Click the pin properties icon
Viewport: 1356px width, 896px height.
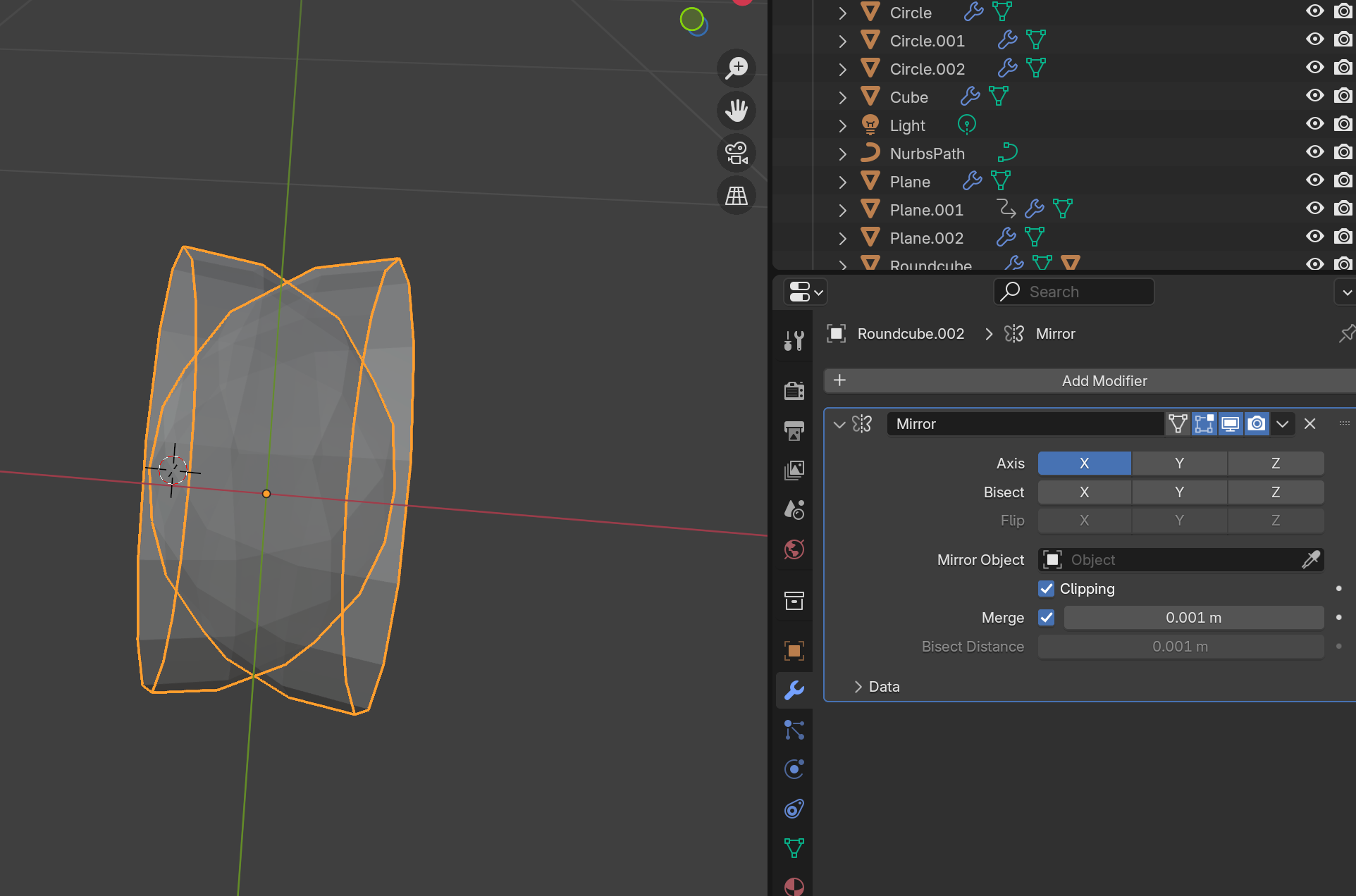[x=1347, y=334]
